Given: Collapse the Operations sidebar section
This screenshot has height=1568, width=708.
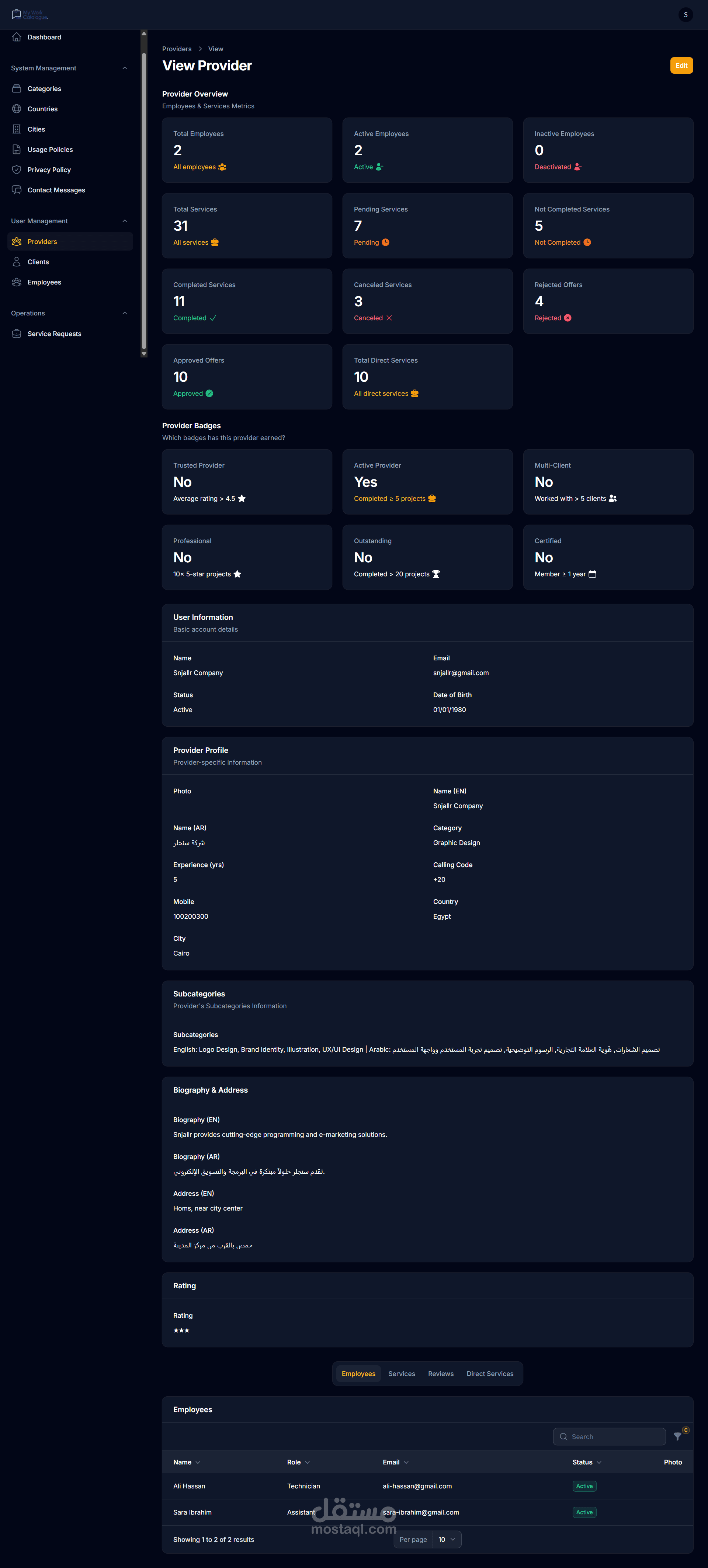Looking at the screenshot, I should click(125, 314).
